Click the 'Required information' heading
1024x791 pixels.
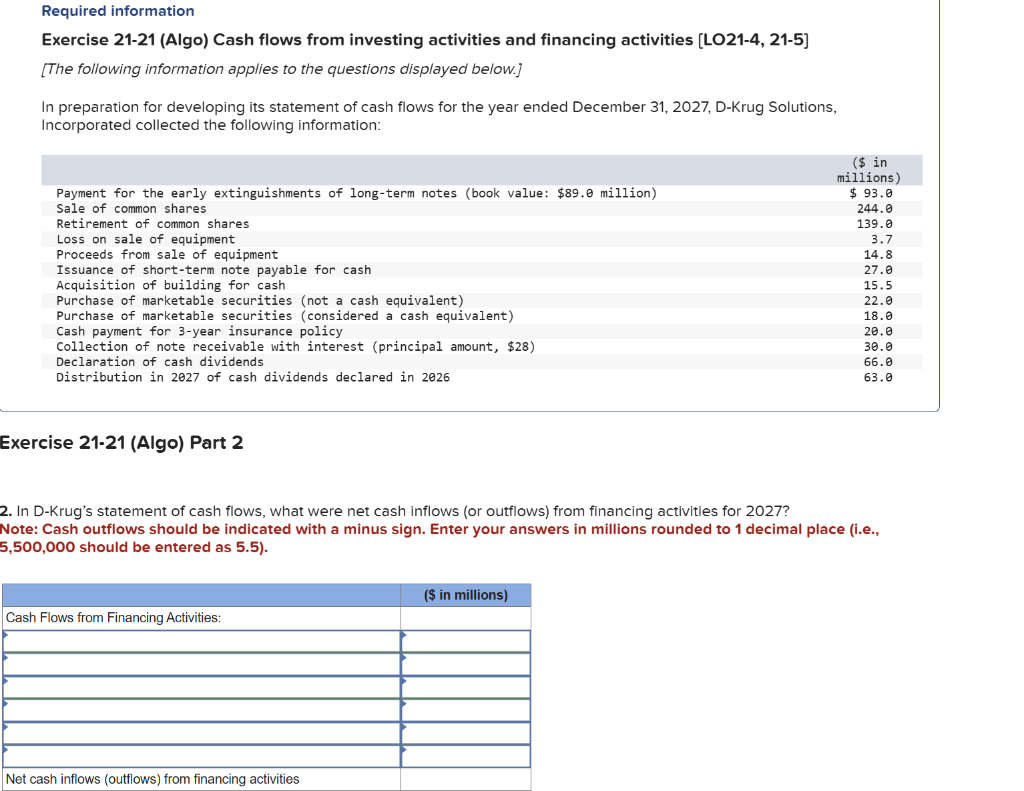pyautogui.click(x=118, y=11)
